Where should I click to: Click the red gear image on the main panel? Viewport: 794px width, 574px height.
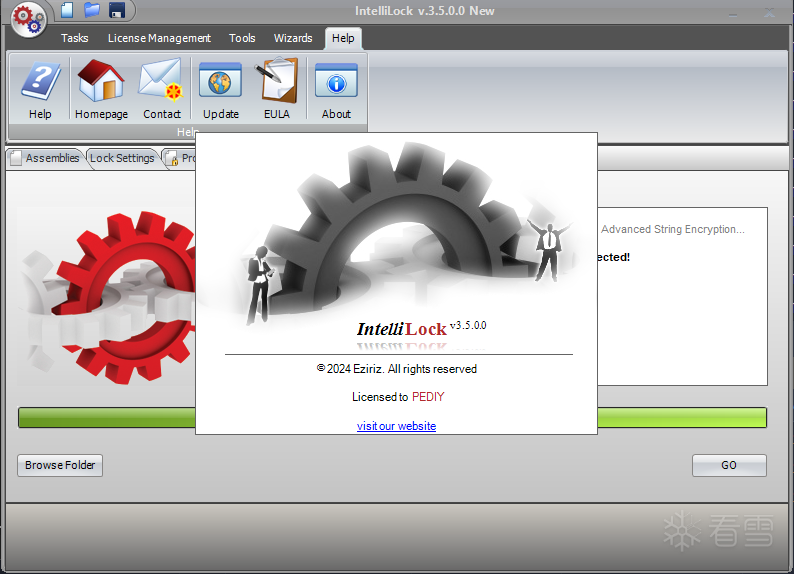point(107,297)
